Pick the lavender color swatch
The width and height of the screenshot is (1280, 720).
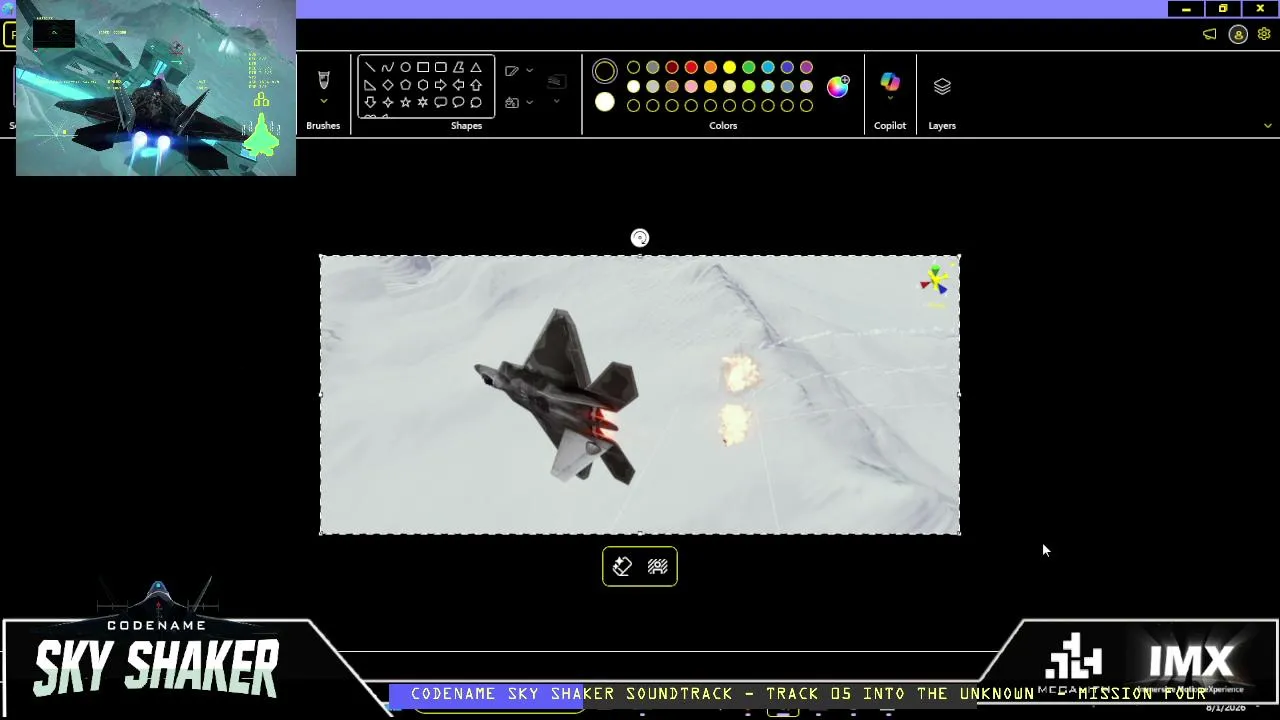(x=807, y=87)
